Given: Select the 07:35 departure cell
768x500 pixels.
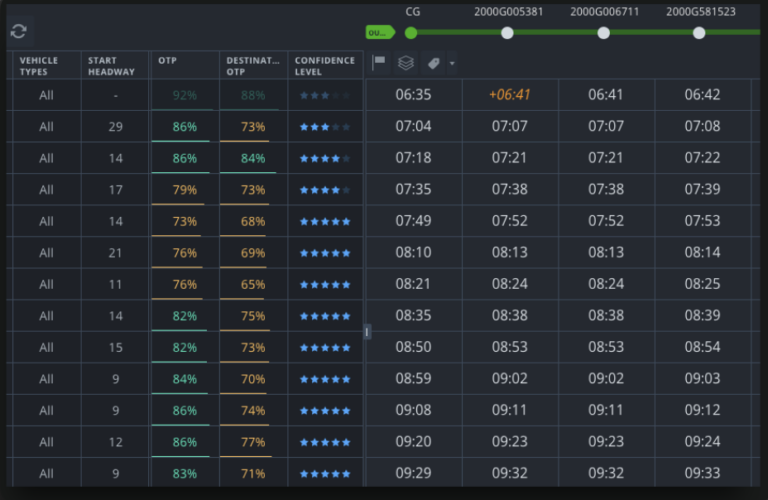Looking at the screenshot, I should (x=413, y=189).
